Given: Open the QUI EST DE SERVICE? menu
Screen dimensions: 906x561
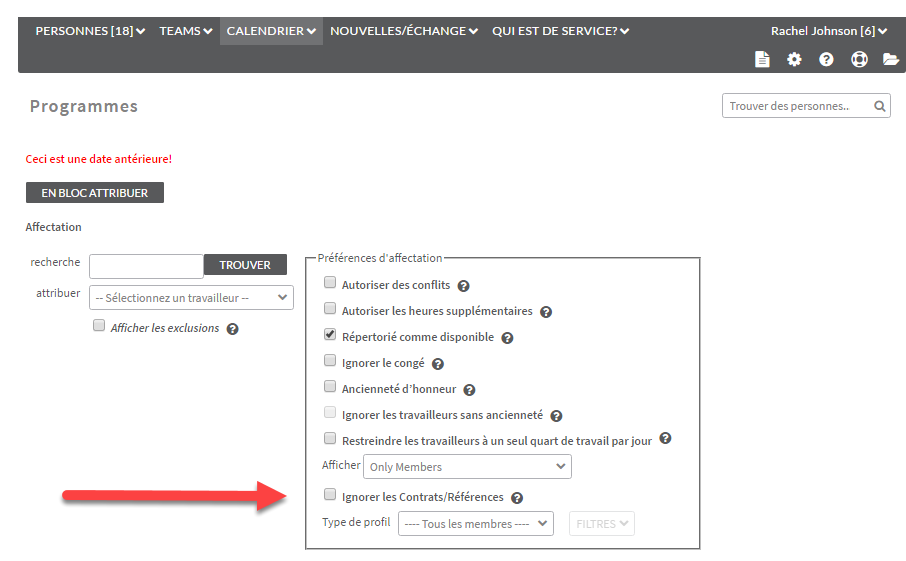Looking at the screenshot, I should [x=560, y=31].
